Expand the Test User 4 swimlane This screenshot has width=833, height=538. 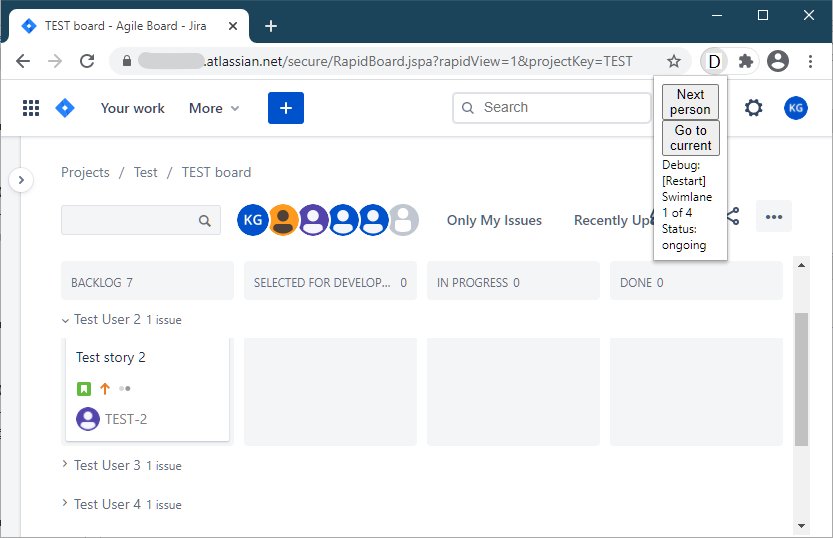point(65,502)
